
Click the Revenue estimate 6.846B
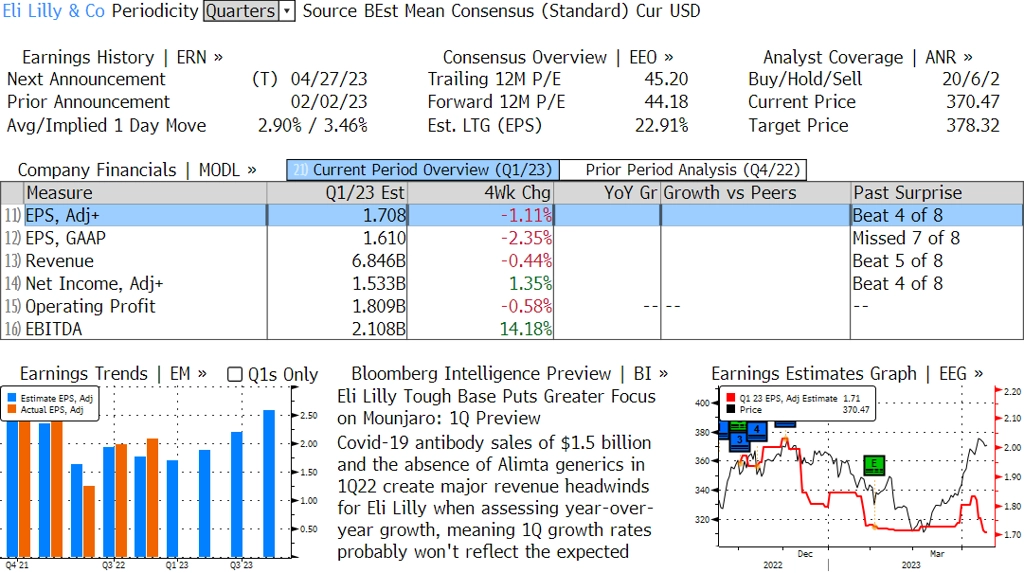pyautogui.click(x=379, y=261)
